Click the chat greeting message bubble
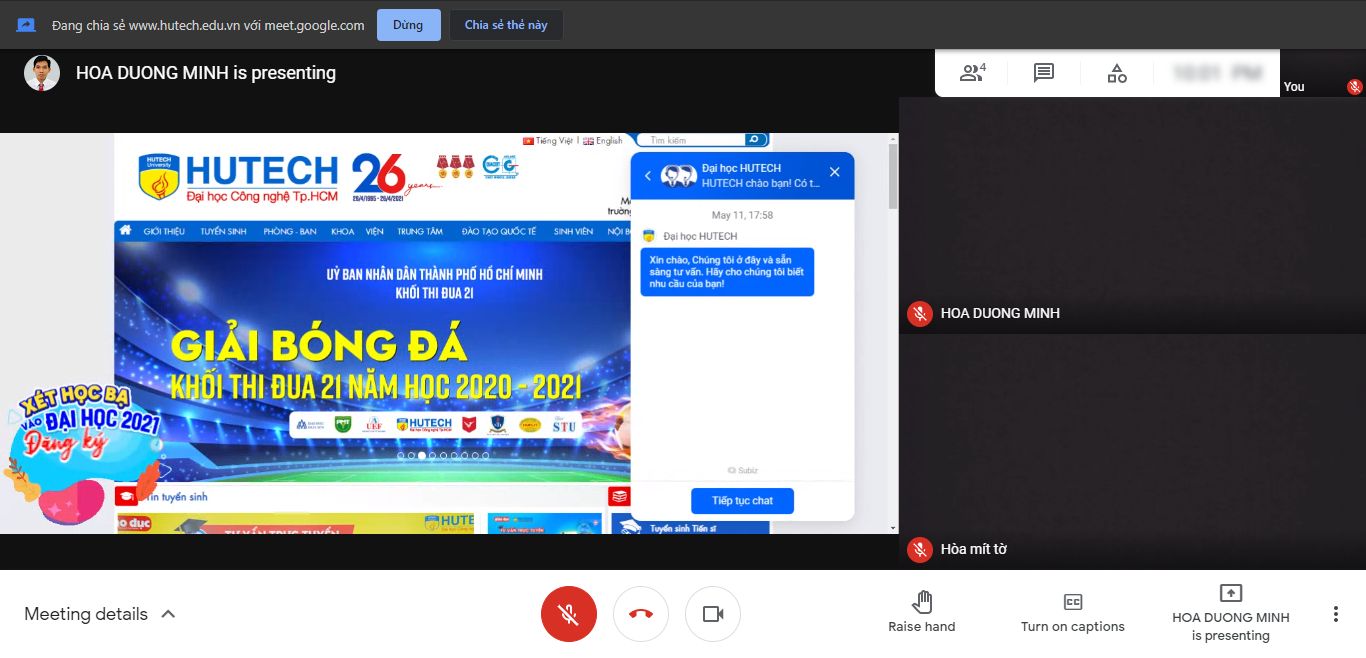Viewport: 1366px width, 658px height. 727,272
